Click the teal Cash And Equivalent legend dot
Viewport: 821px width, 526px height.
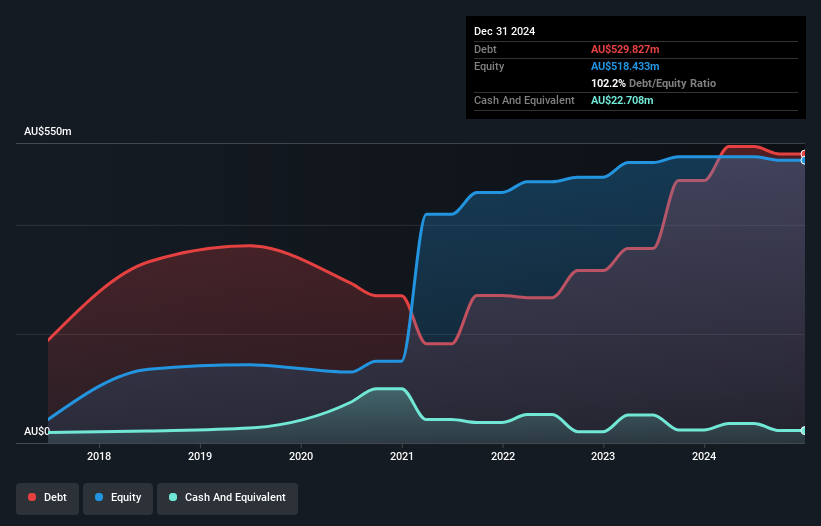[173, 497]
